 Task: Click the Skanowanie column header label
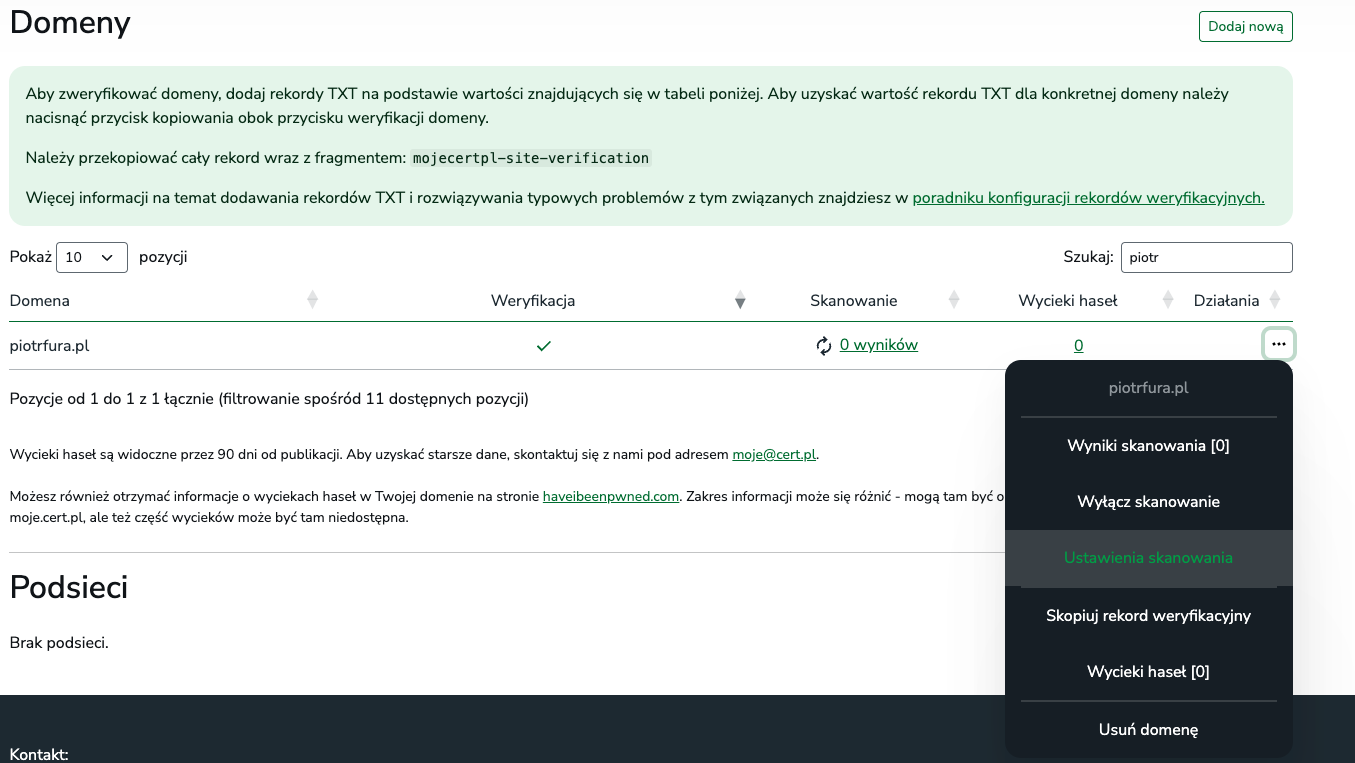[853, 300]
